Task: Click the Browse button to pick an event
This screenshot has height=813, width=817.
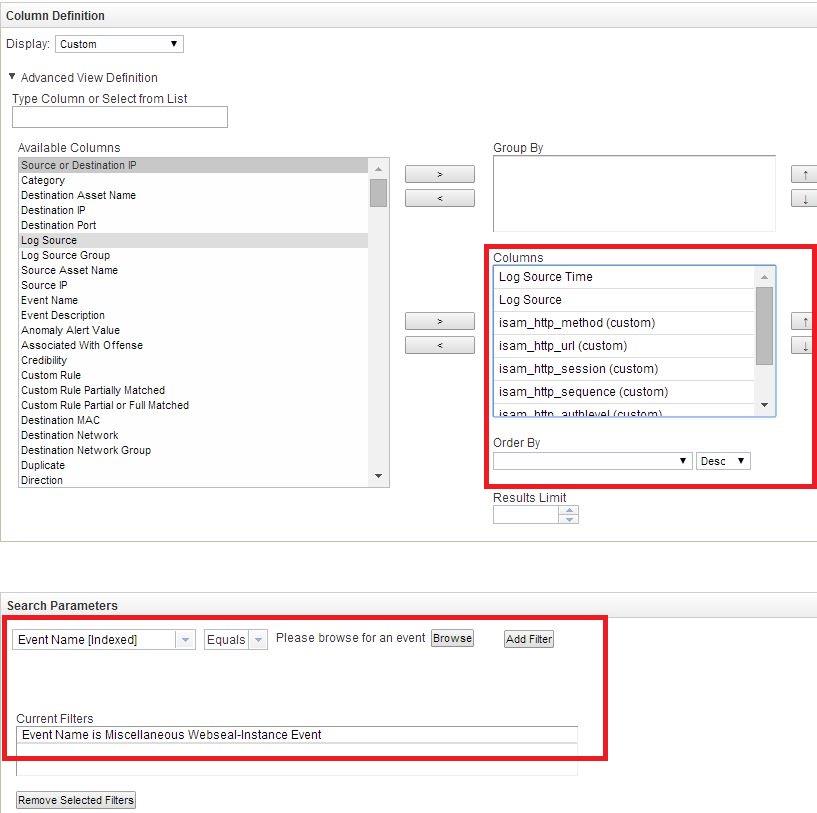Action: click(451, 638)
